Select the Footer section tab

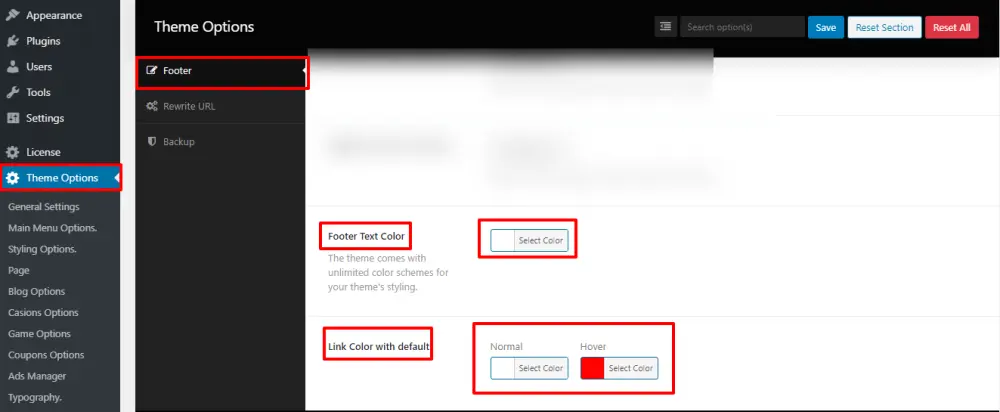pos(221,71)
